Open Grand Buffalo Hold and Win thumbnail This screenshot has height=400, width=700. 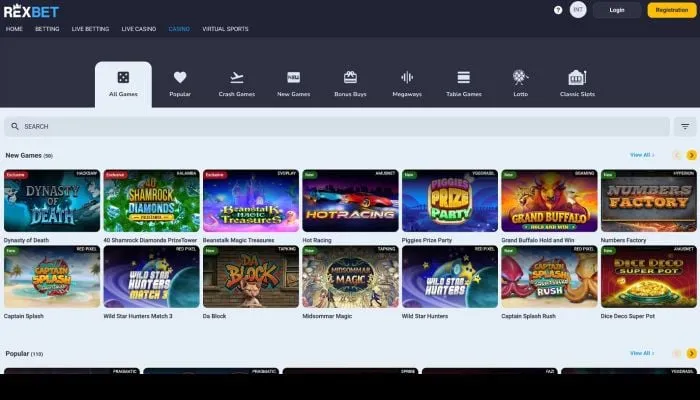point(549,200)
